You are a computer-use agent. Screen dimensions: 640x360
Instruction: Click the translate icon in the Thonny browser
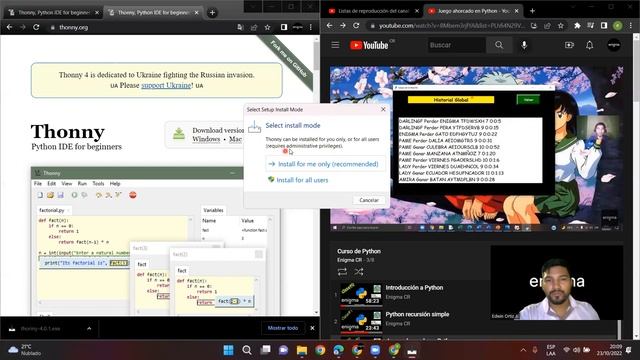[240, 27]
